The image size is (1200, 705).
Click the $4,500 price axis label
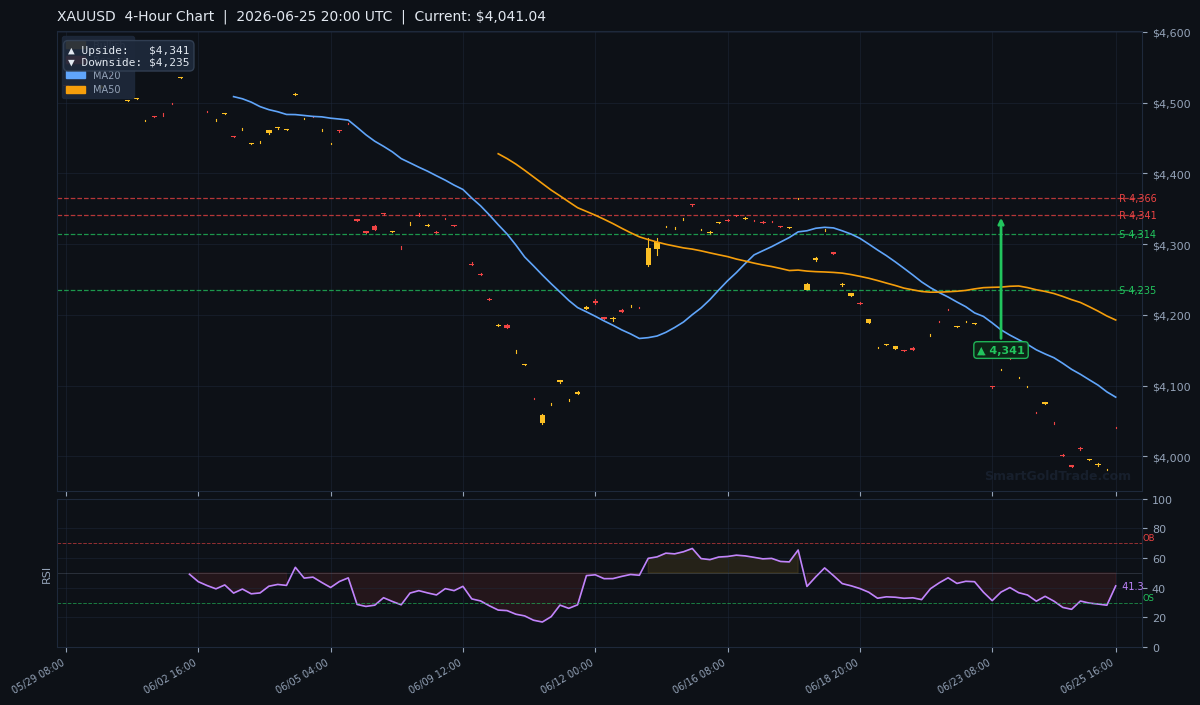(1170, 104)
